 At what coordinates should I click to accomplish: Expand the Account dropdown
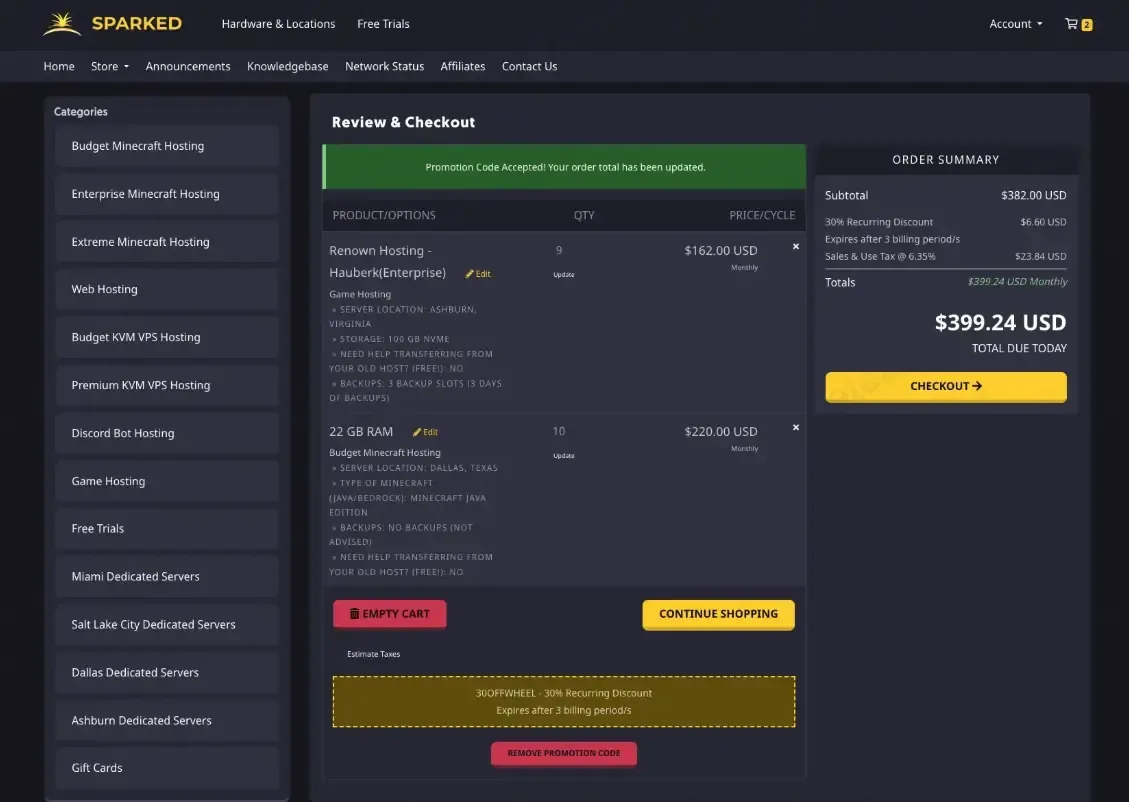(x=1015, y=24)
